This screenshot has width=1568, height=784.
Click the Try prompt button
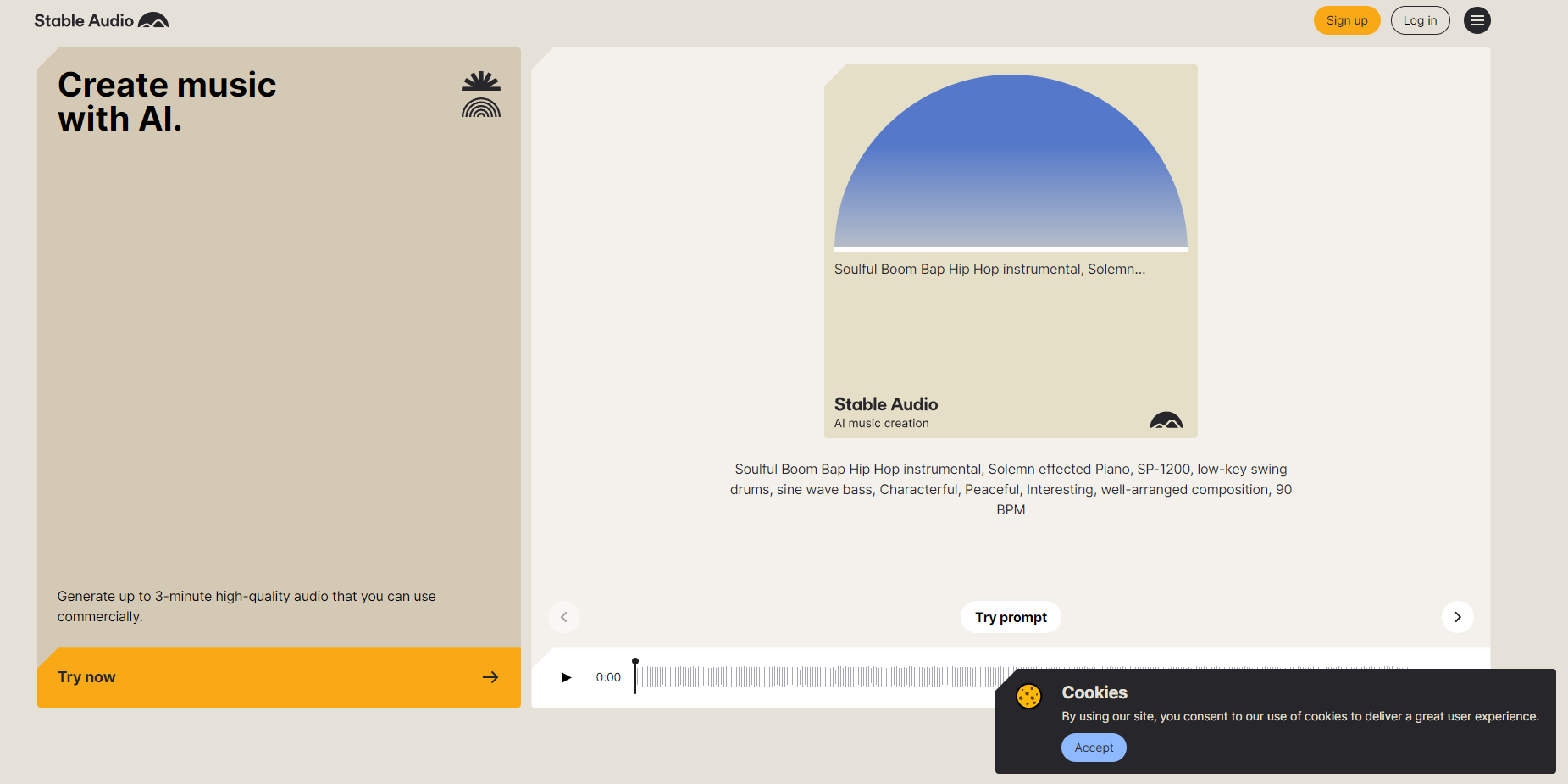[1011, 617]
